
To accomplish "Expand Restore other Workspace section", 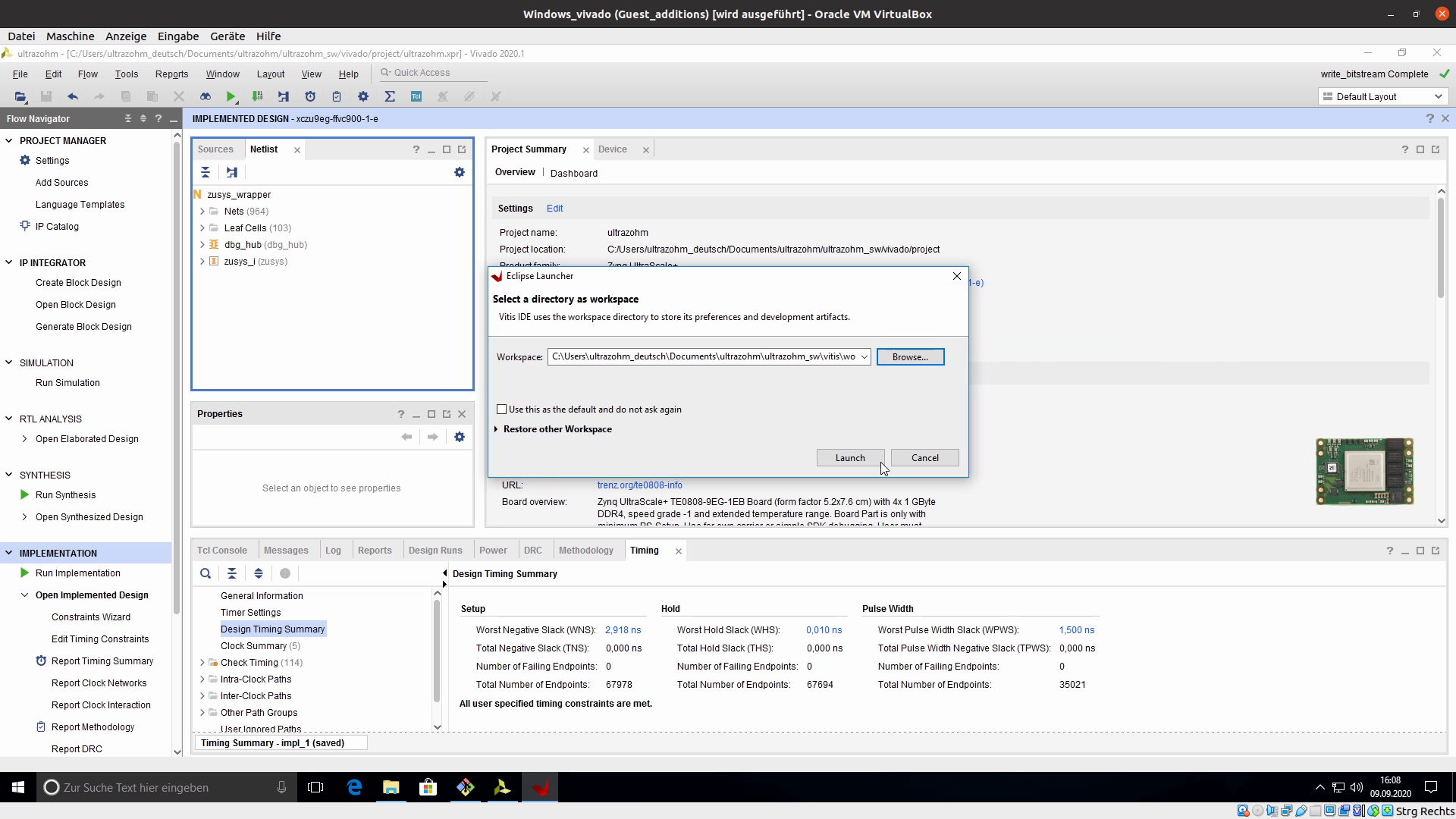I will [497, 429].
